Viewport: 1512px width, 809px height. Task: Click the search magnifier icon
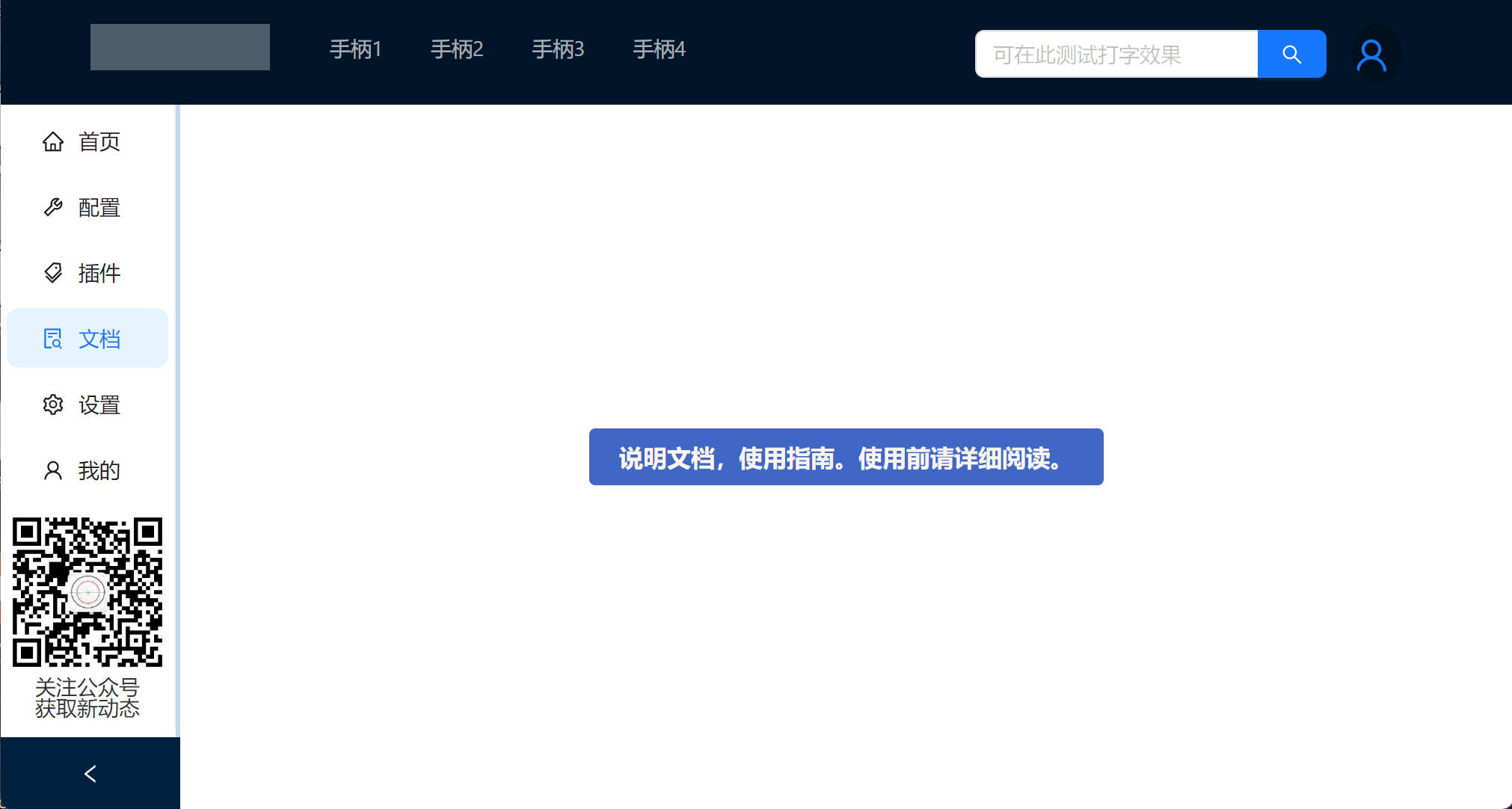[x=1292, y=54]
